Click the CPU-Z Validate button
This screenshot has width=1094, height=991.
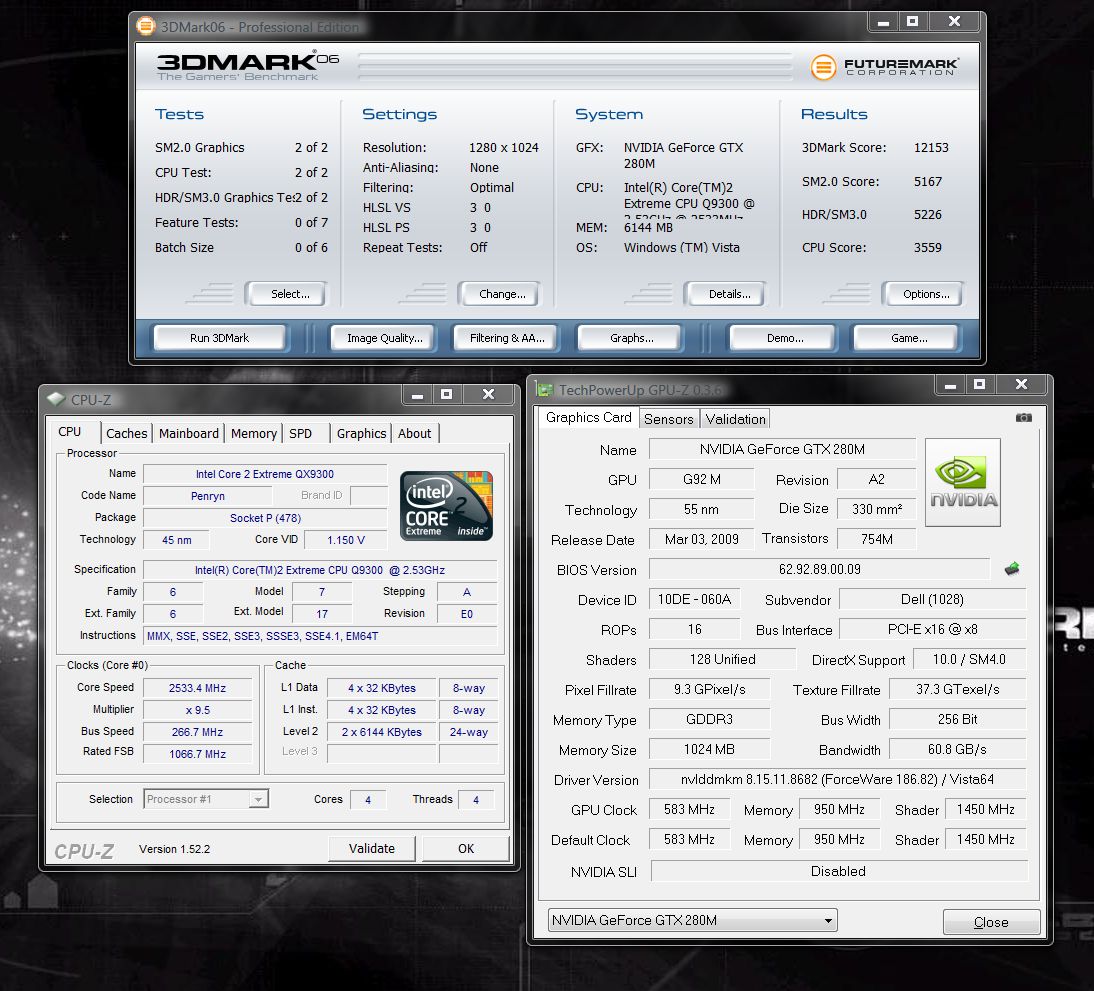coord(372,849)
